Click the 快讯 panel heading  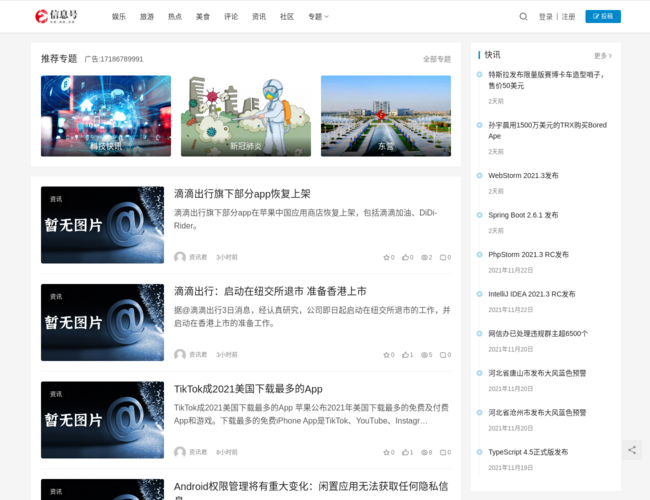492,55
